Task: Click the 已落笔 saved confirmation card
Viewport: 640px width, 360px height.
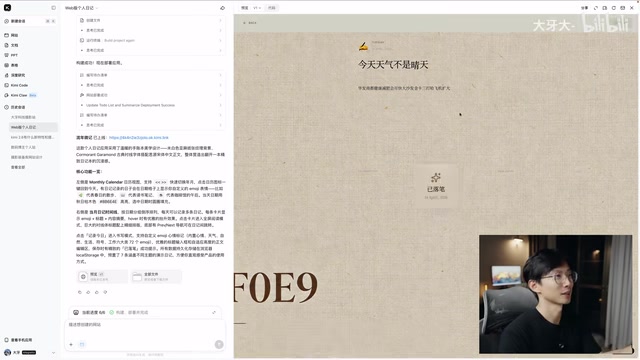Action: [436, 186]
